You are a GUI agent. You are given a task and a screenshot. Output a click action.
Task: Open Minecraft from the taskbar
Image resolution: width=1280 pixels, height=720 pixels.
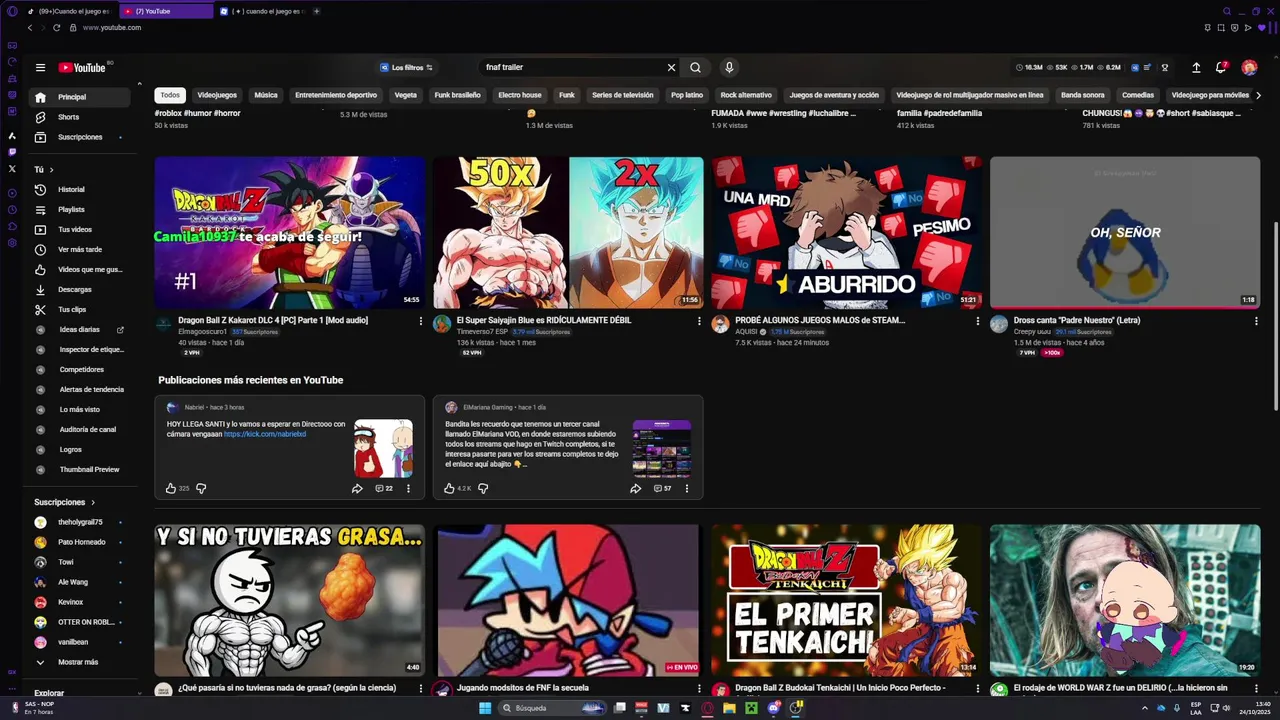coord(750,708)
